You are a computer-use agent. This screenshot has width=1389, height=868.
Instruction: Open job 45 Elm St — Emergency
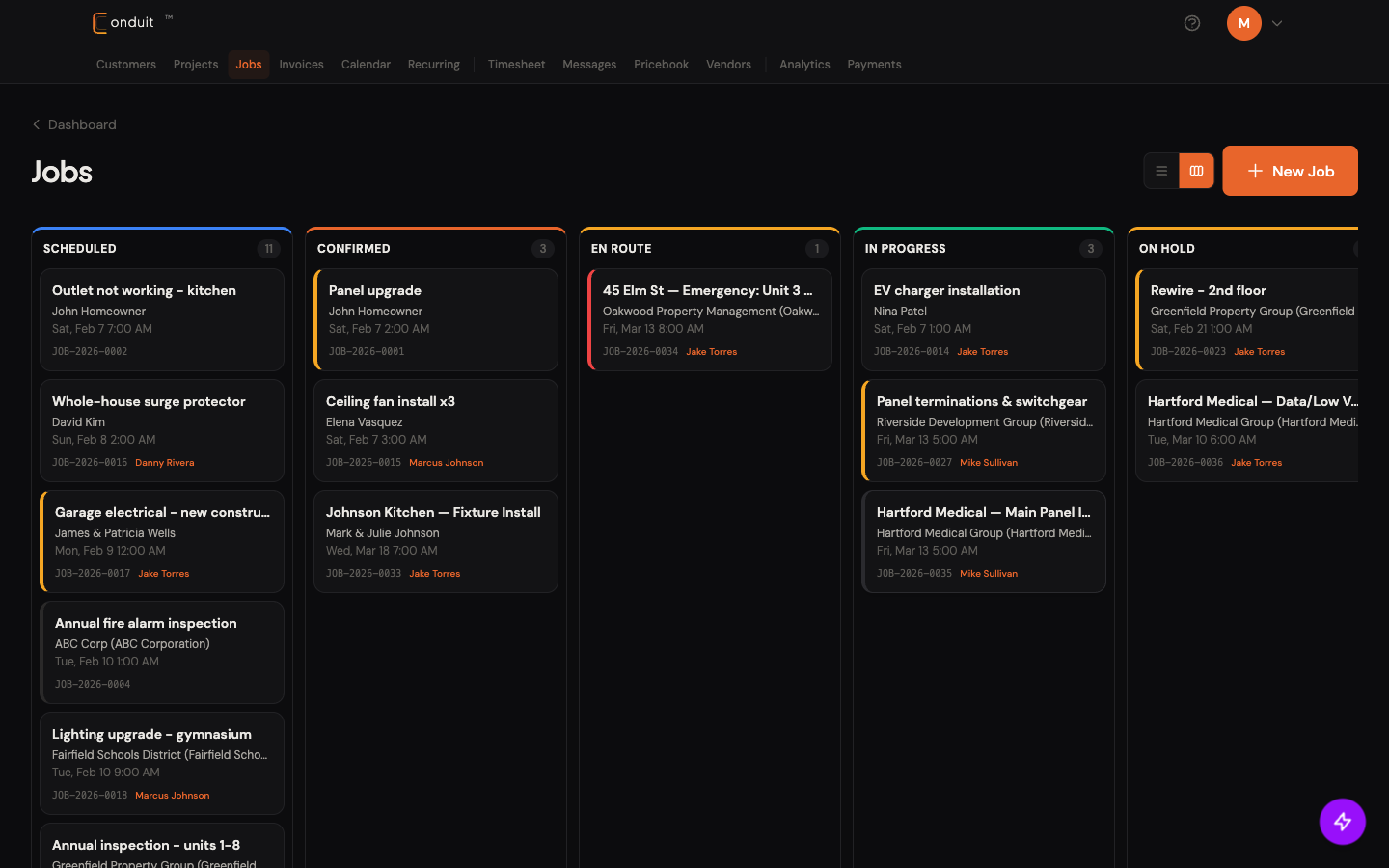pos(710,319)
